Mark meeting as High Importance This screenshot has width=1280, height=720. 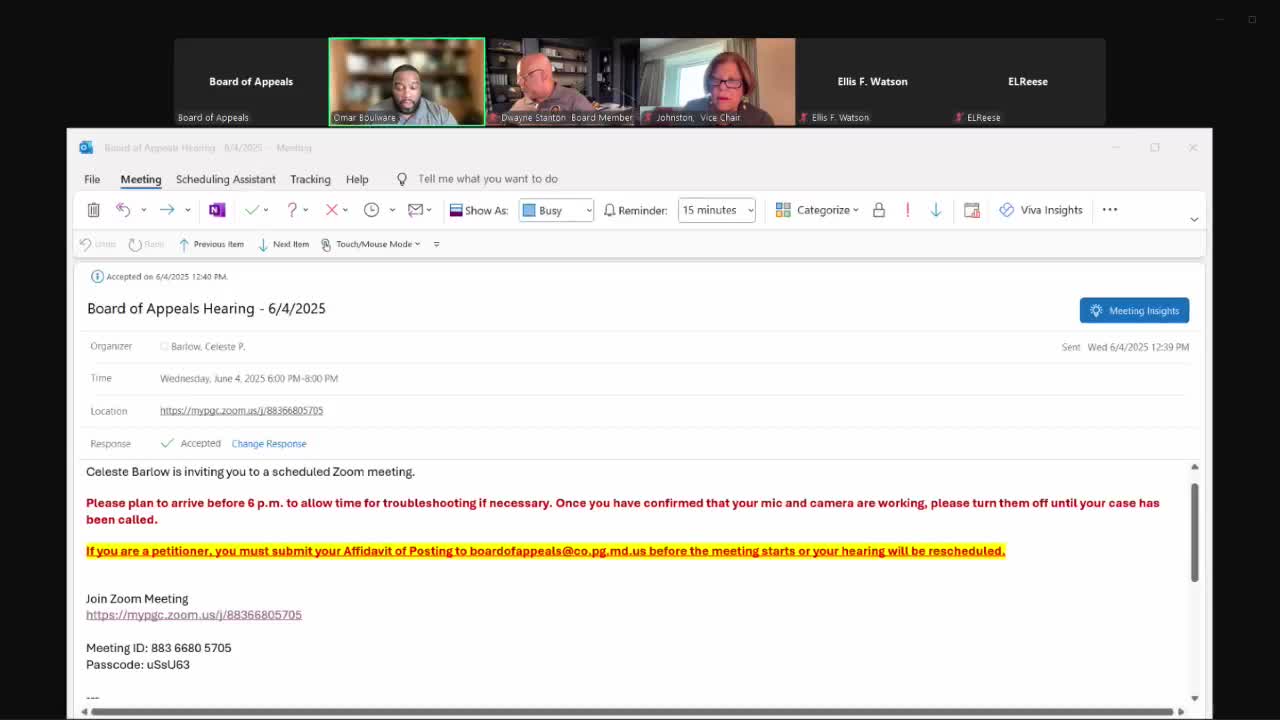[907, 210]
